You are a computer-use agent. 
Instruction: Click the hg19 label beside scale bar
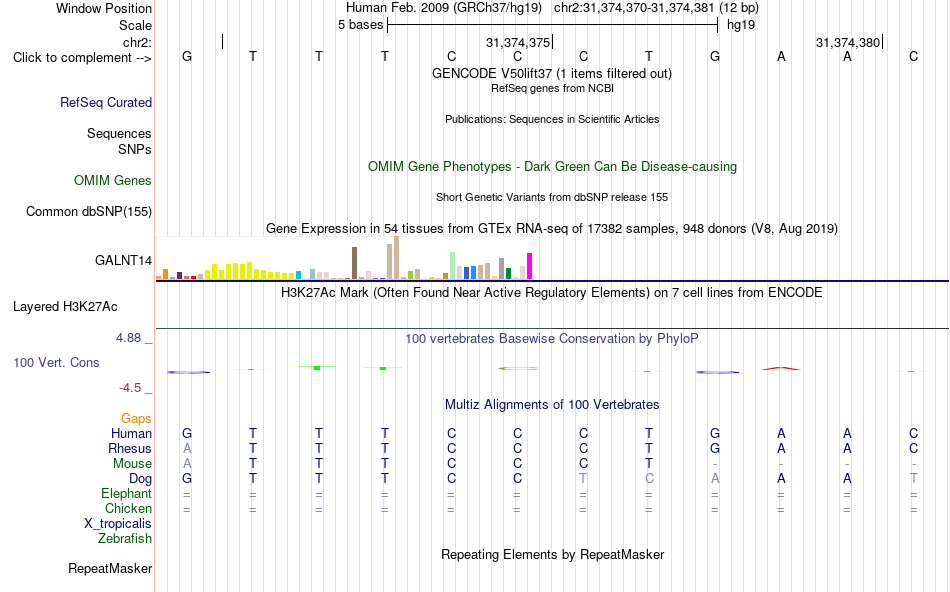741,25
